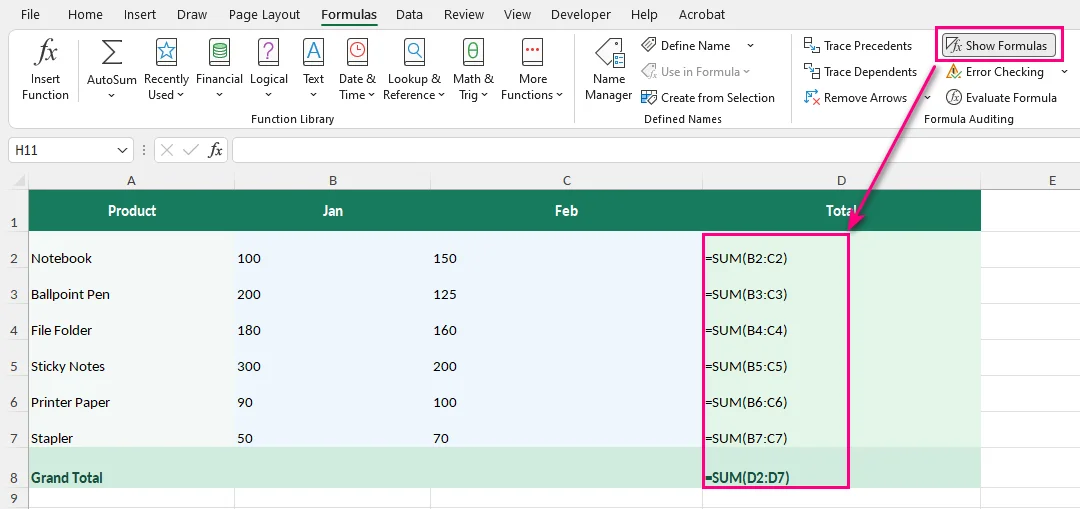Expand the Remove Arrows dropdown arrow
Image resolution: width=1080 pixels, height=509 pixels.
(x=927, y=98)
